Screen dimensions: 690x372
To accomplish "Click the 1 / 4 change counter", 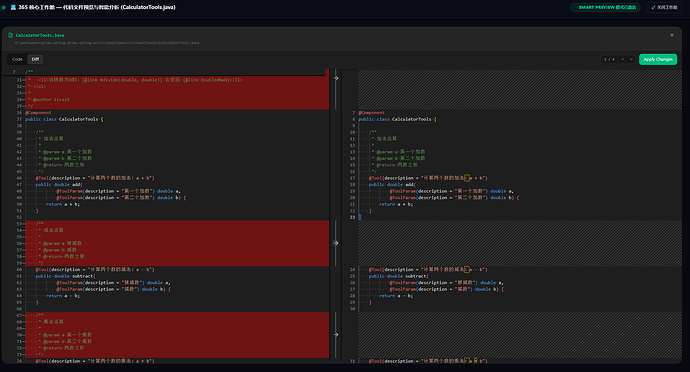I will 609,59.
